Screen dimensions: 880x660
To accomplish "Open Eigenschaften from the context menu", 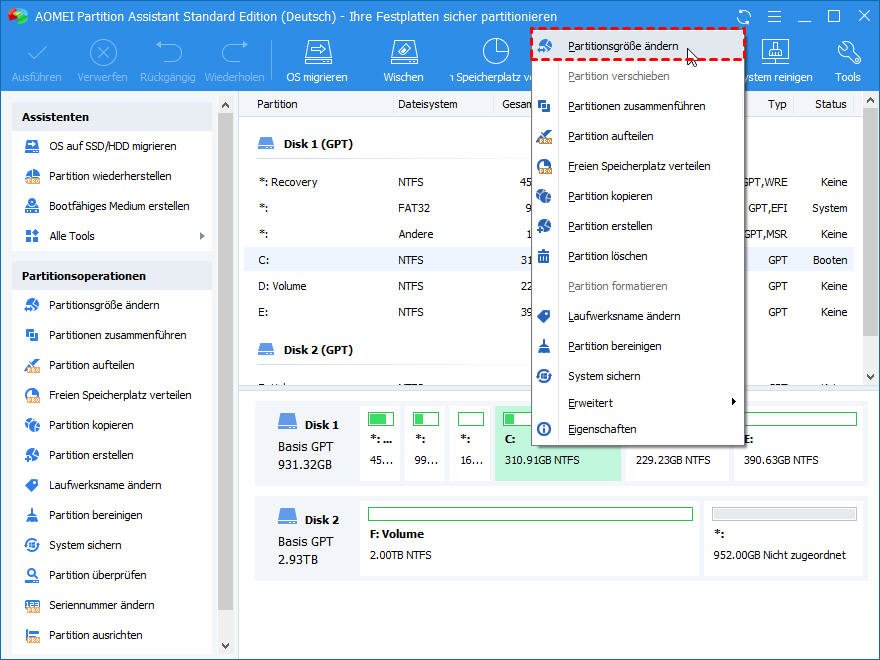I will [638, 429].
